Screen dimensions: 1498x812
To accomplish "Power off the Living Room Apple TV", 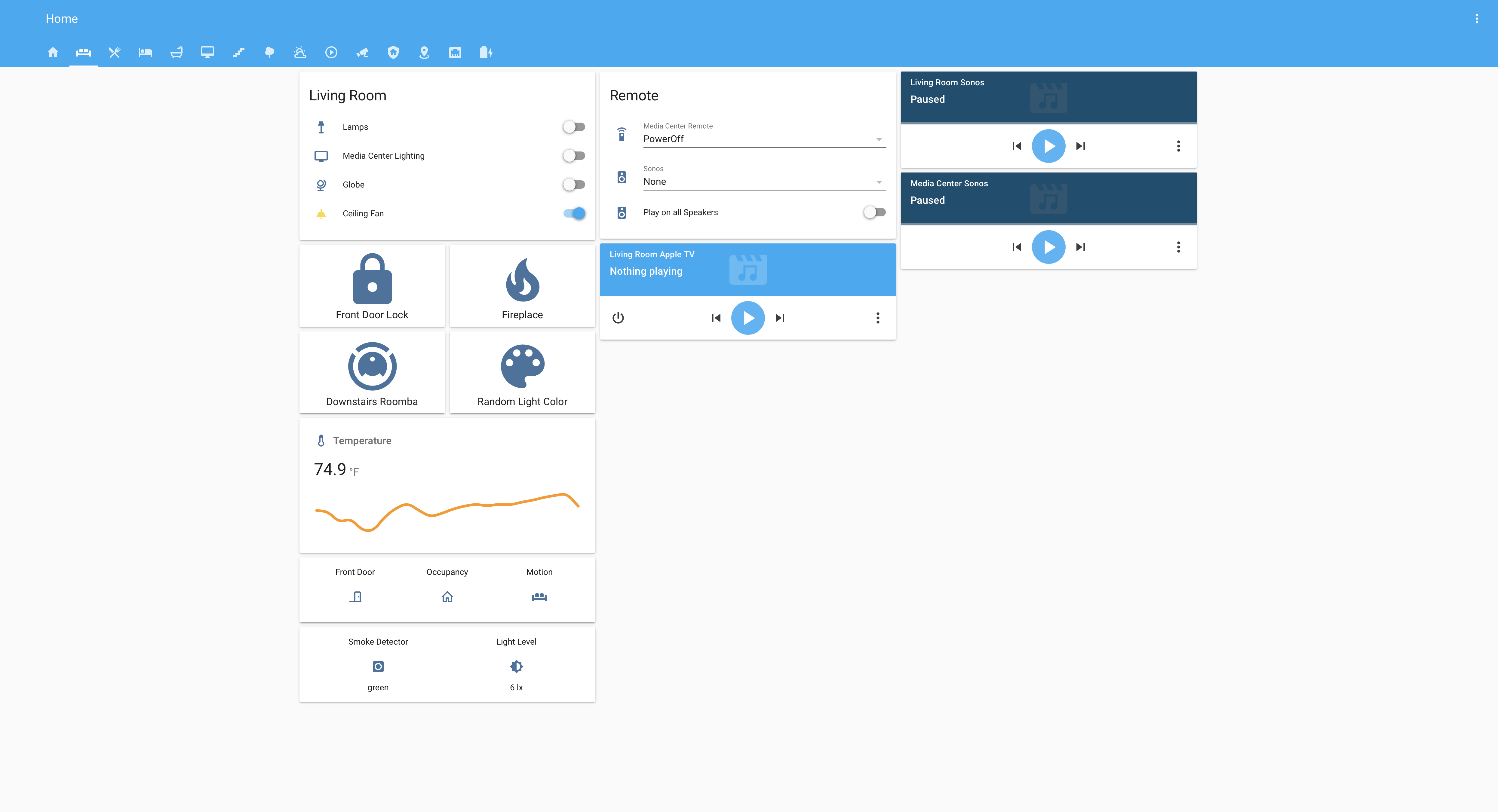I will pyautogui.click(x=618, y=318).
